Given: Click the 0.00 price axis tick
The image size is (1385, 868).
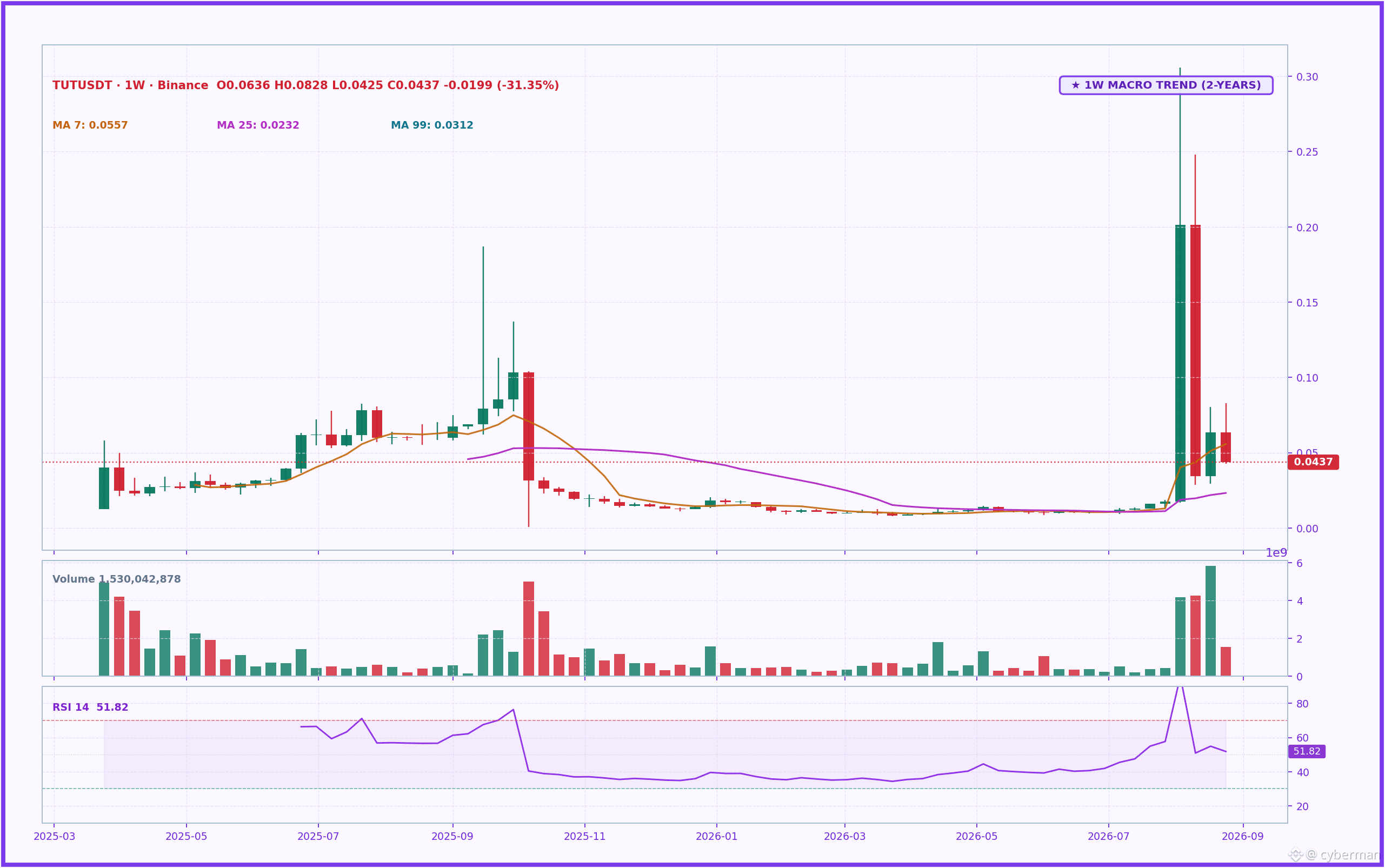Looking at the screenshot, I should click(1308, 529).
